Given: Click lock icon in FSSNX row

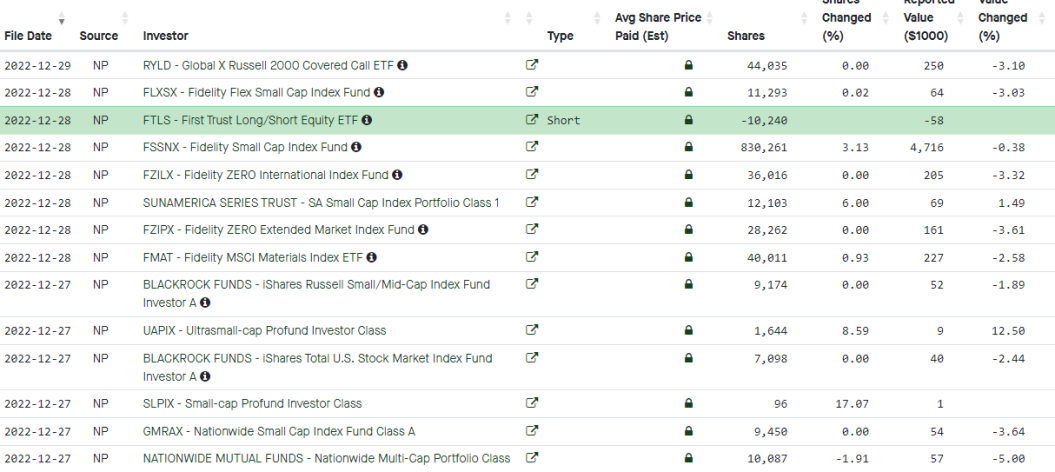Looking at the screenshot, I should (x=688, y=147).
